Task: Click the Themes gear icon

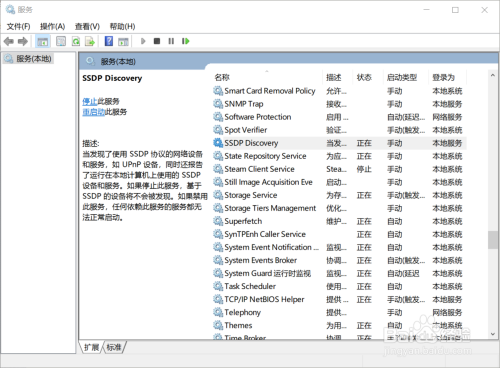Action: click(x=218, y=325)
